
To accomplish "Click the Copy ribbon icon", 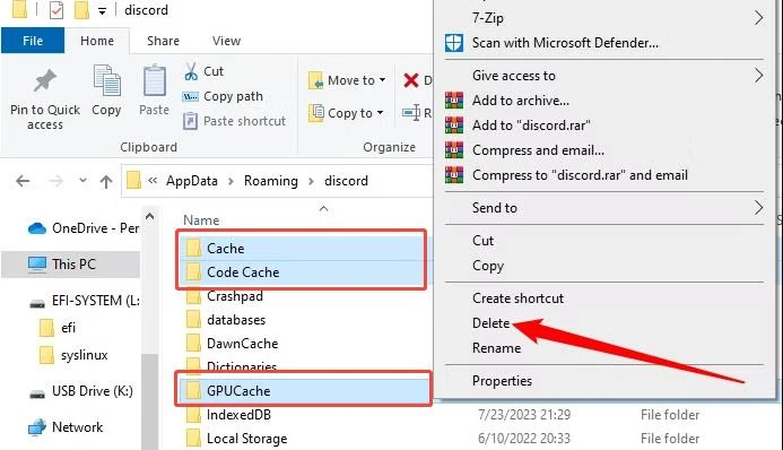I will coord(106,81).
